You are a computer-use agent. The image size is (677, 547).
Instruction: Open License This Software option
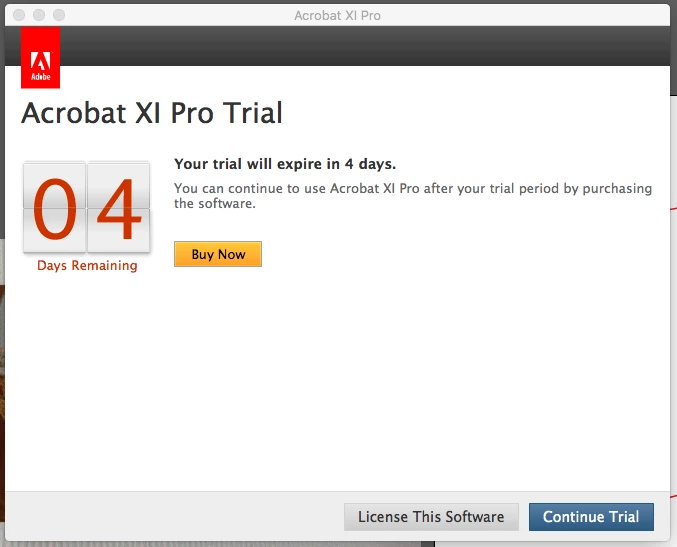pyautogui.click(x=431, y=517)
